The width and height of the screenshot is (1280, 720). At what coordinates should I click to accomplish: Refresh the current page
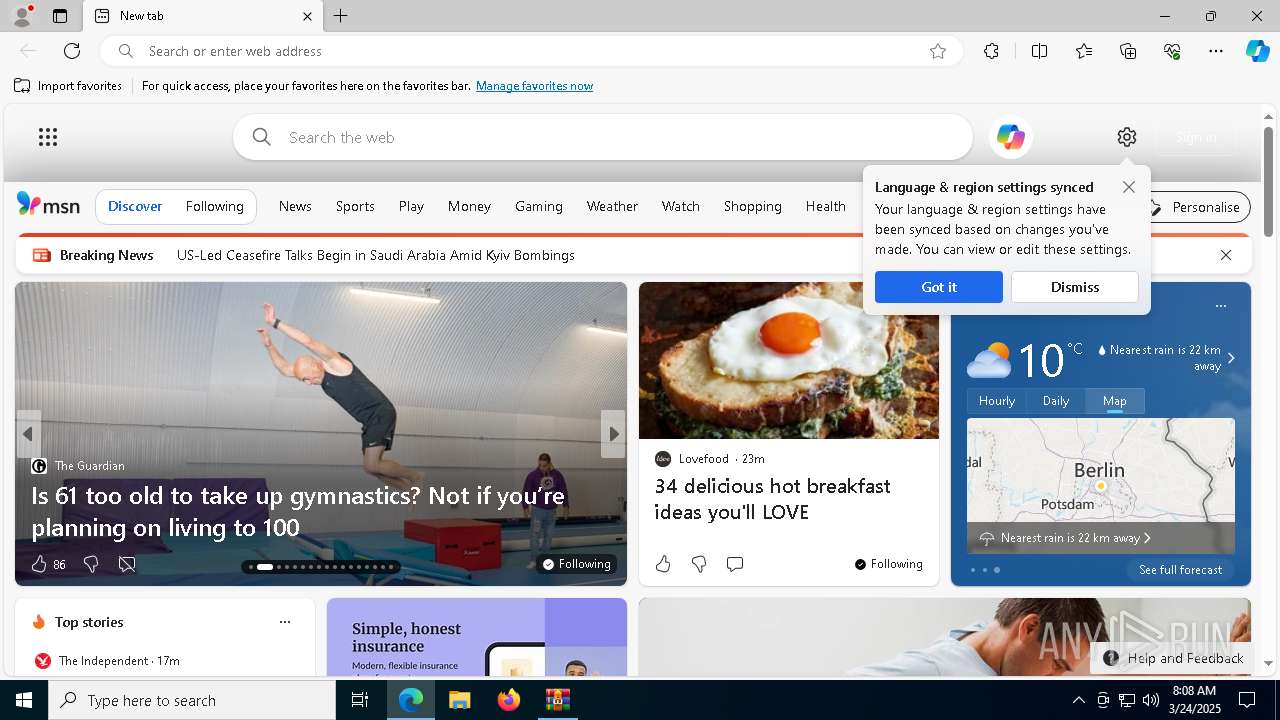(72, 51)
